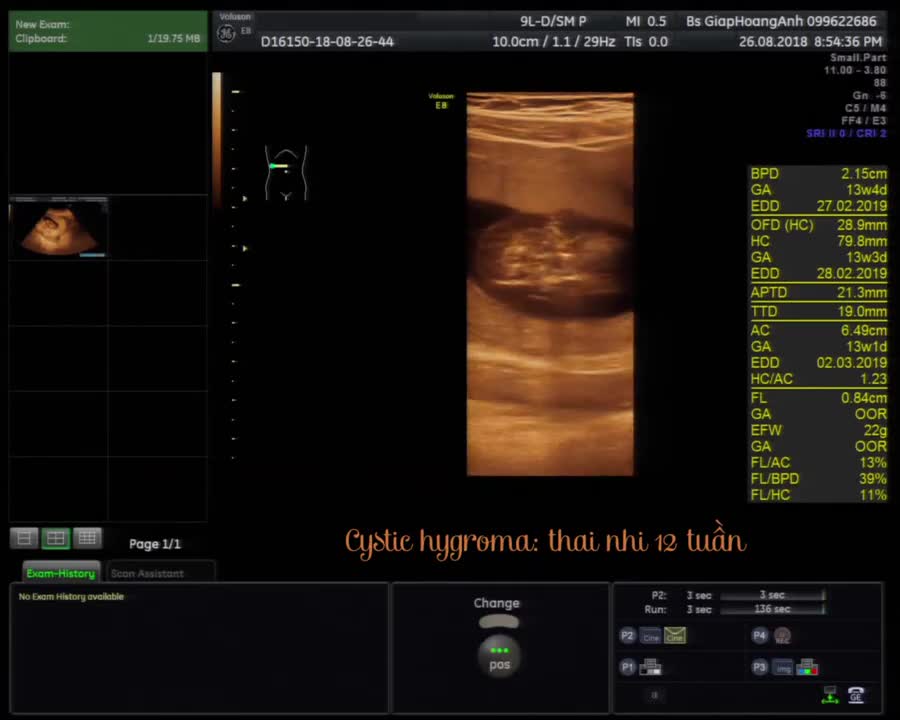Click the trackball pos button

499,658
